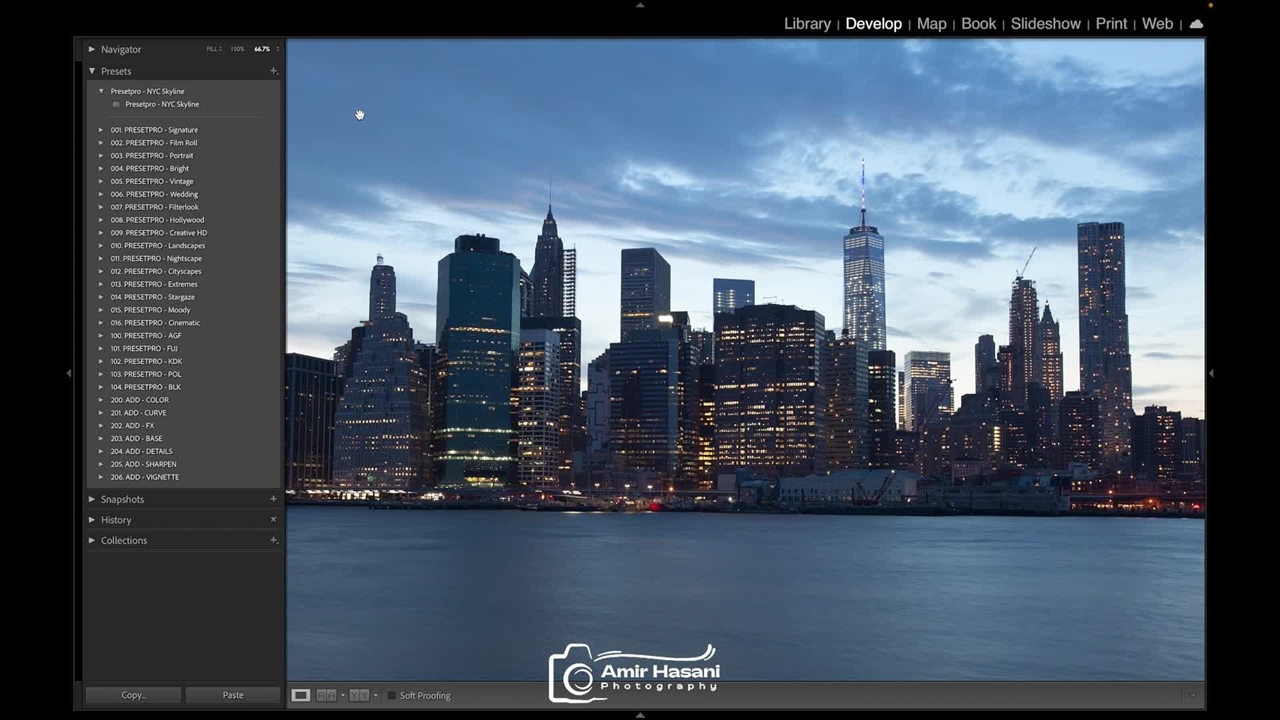This screenshot has height=720, width=1280.
Task: Click the Collections plus icon
Action: click(x=273, y=540)
